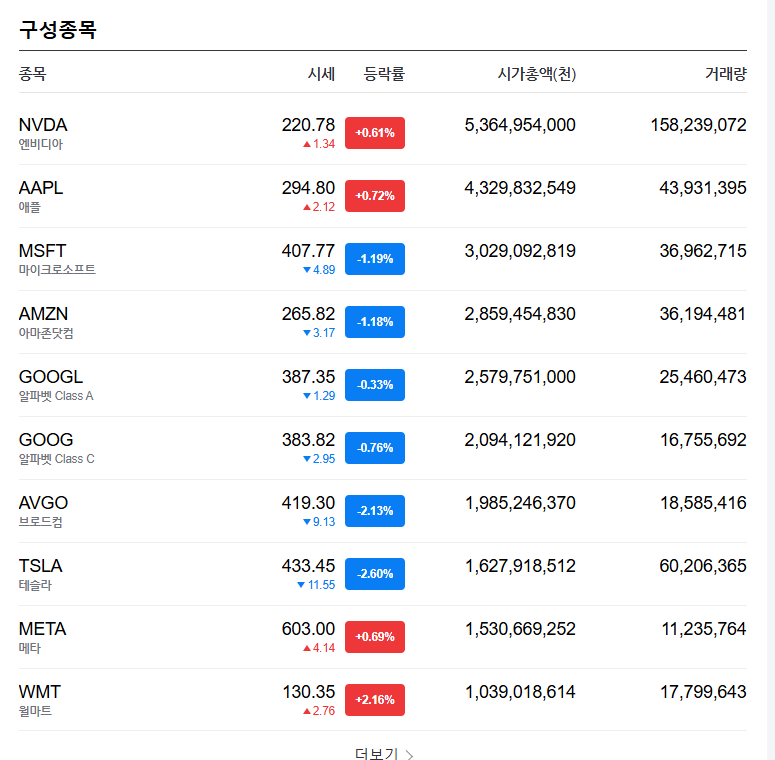Click market cap 2,859,454,830
Viewport: 775px width, 760px height.
tap(520, 314)
